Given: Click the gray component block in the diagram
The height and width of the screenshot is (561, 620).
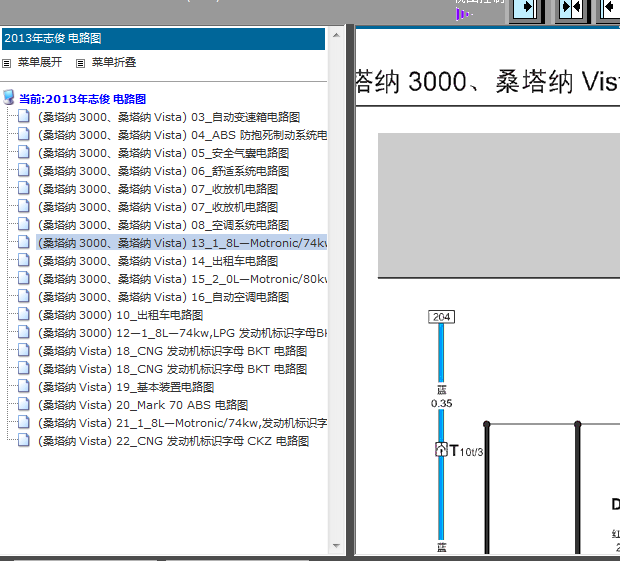Looking at the screenshot, I should pos(499,205).
